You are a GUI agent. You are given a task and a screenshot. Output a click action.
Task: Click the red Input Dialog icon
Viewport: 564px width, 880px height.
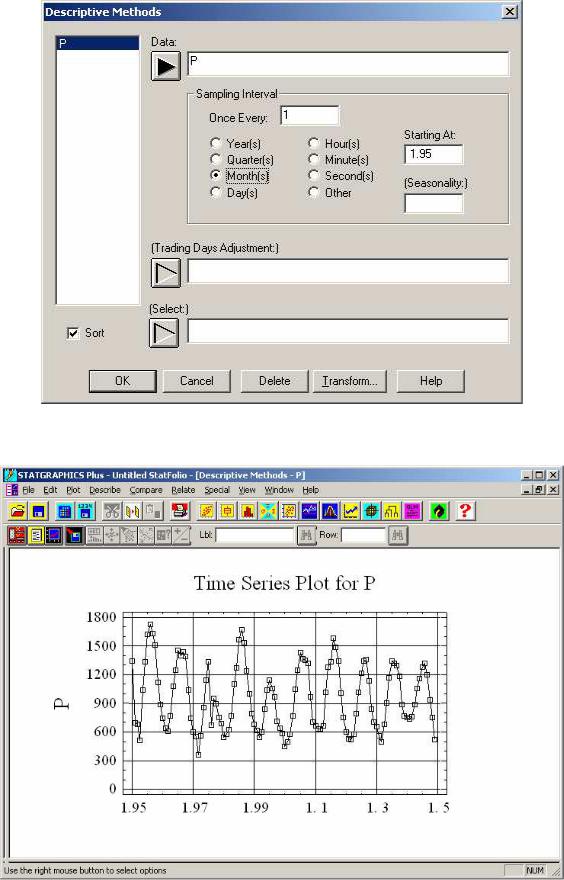17,535
